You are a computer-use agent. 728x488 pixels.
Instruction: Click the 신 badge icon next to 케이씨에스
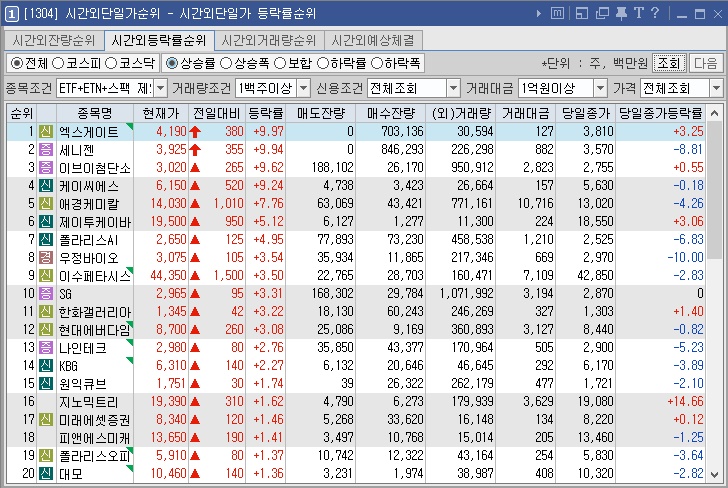[x=46, y=186]
